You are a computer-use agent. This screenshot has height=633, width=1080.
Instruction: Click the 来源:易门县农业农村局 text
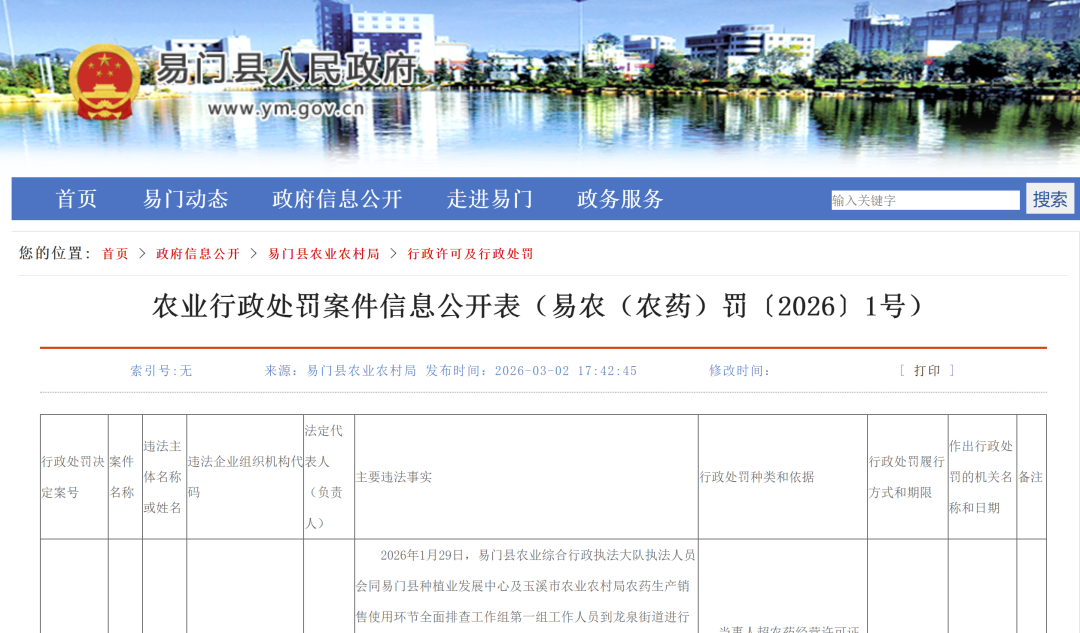pos(340,371)
